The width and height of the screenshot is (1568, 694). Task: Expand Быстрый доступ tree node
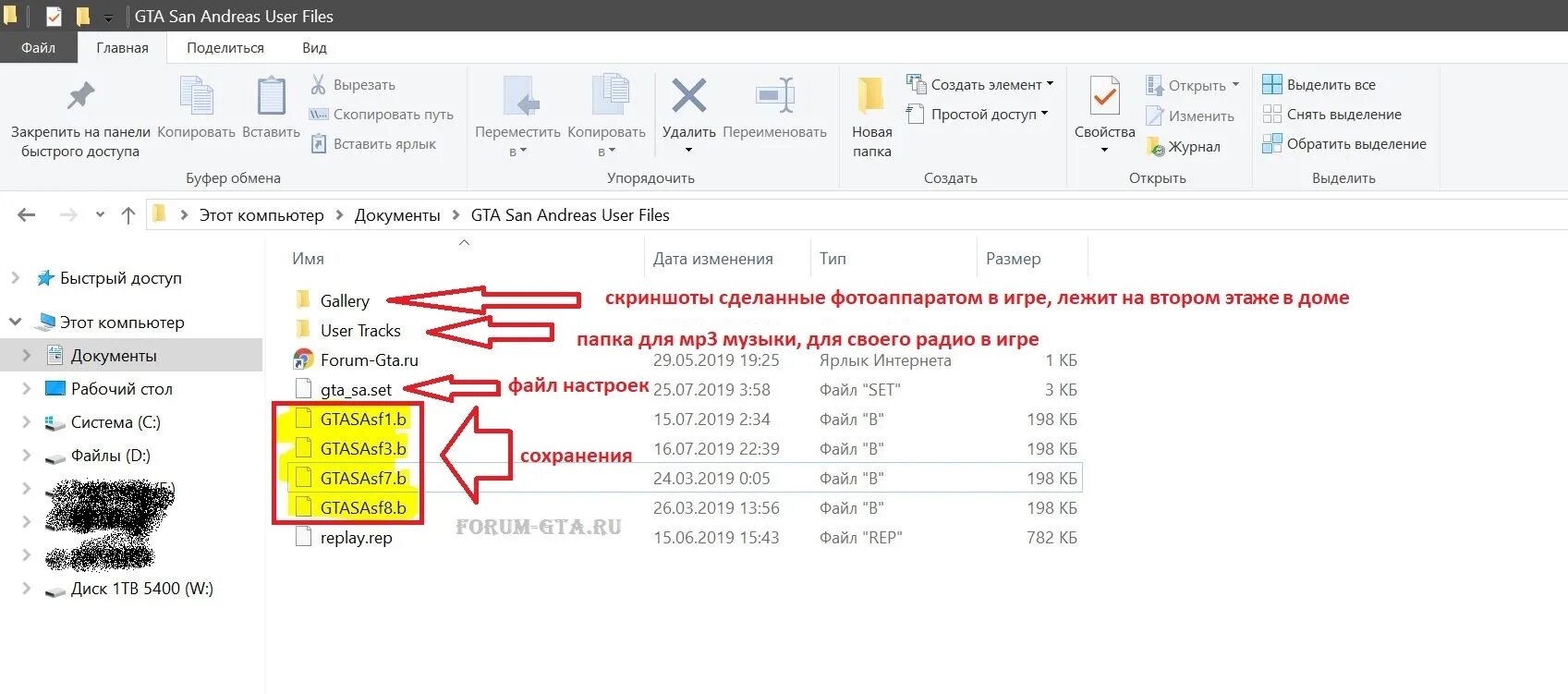tap(15, 277)
